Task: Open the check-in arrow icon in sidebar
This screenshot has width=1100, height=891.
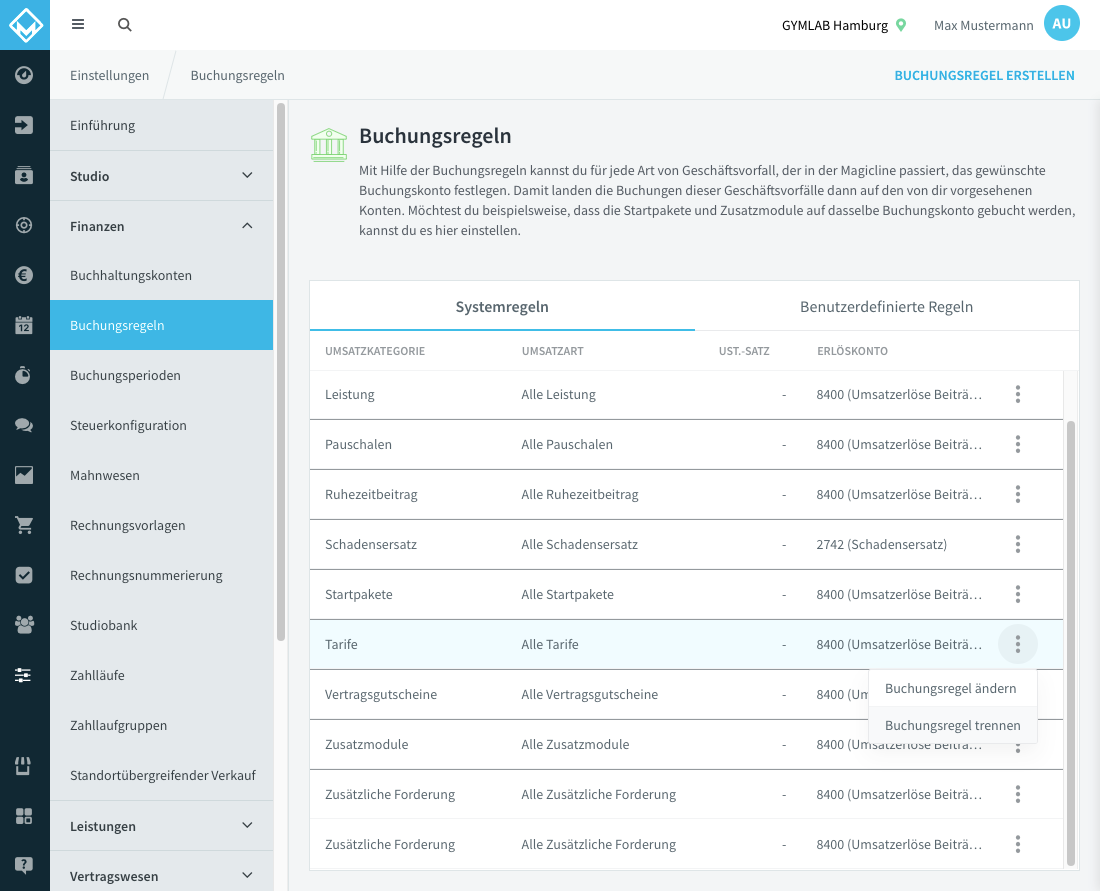Action: (x=24, y=125)
